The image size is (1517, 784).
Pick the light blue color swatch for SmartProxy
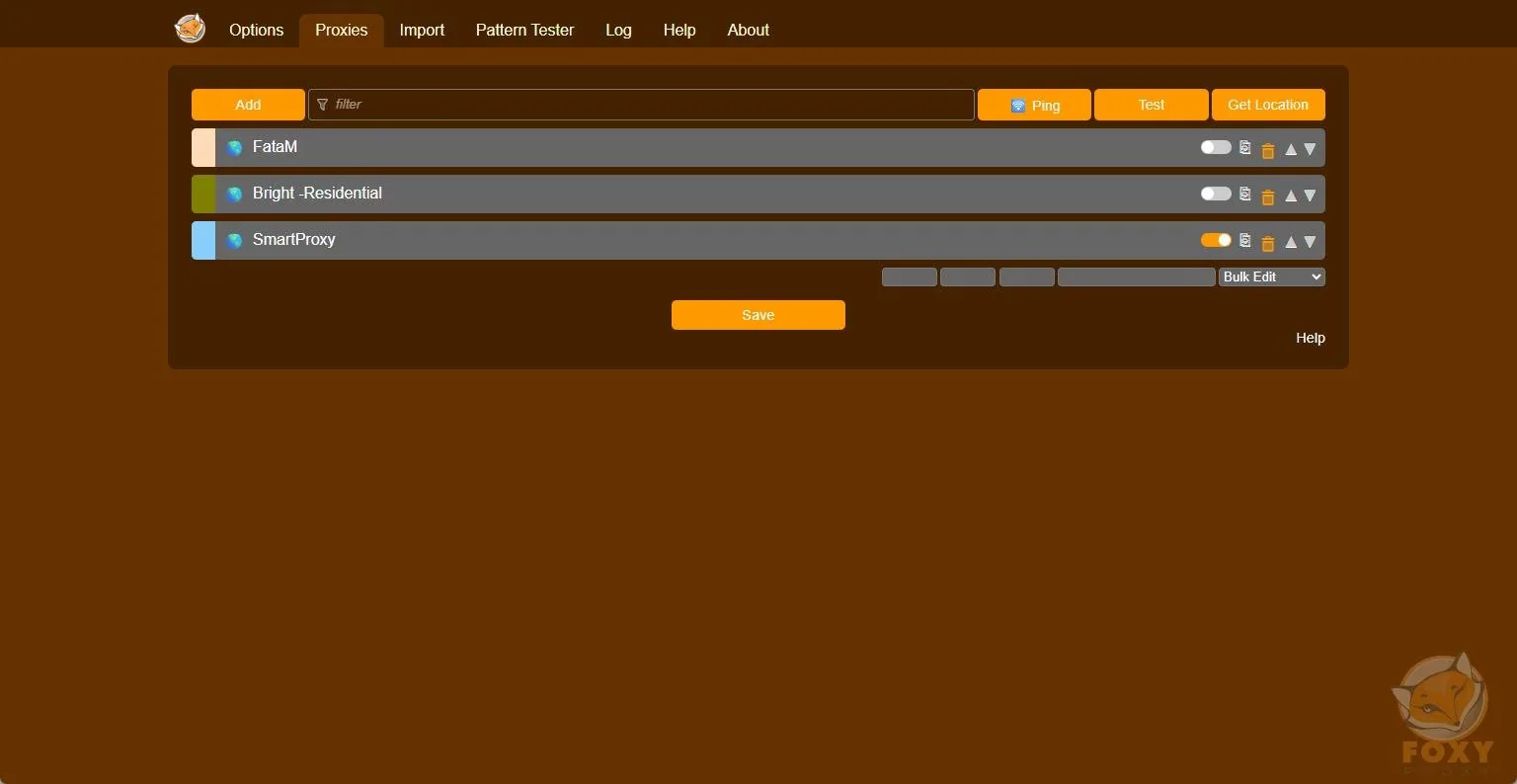[203, 241]
